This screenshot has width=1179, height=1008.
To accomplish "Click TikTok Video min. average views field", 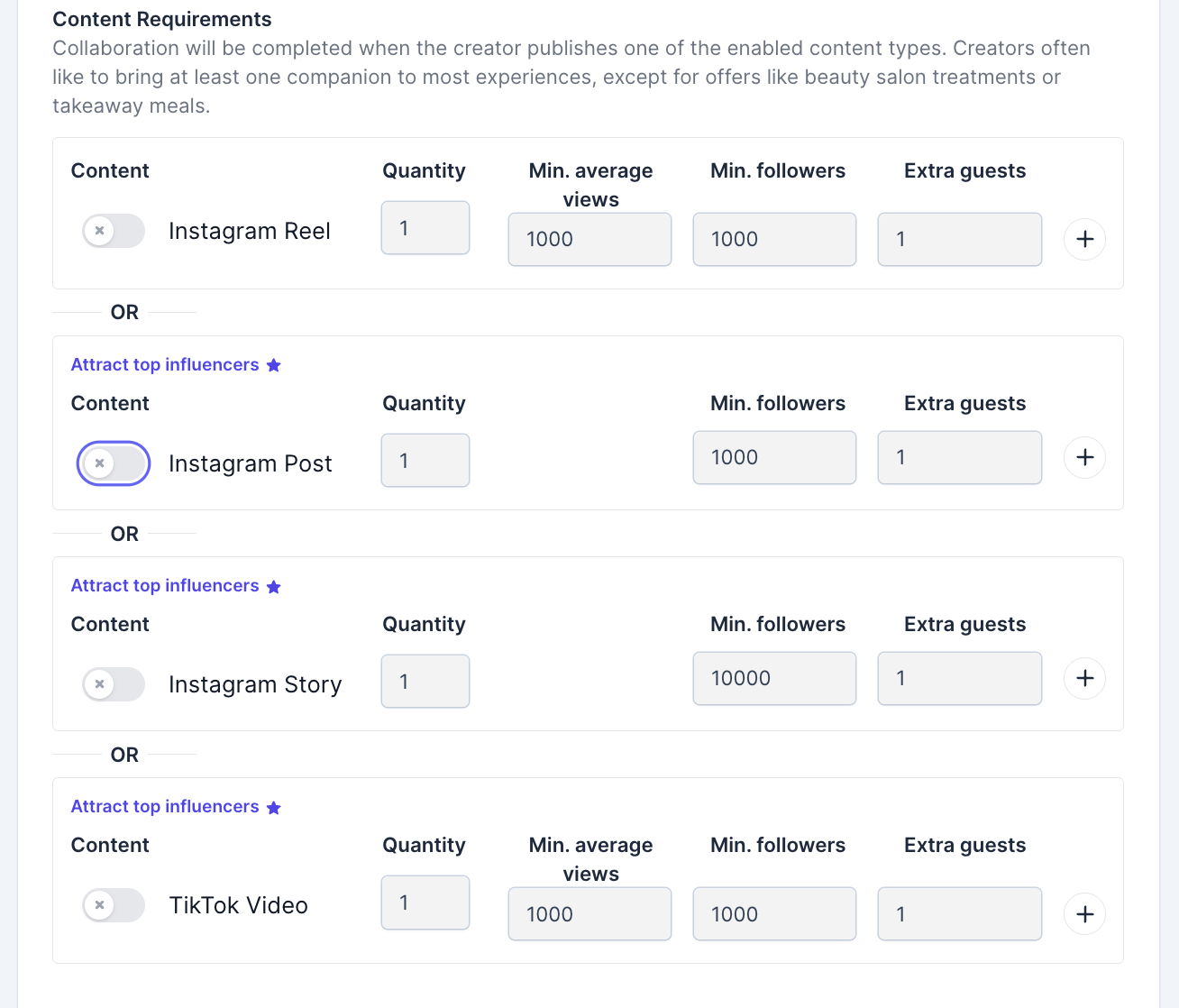I will [589, 914].
